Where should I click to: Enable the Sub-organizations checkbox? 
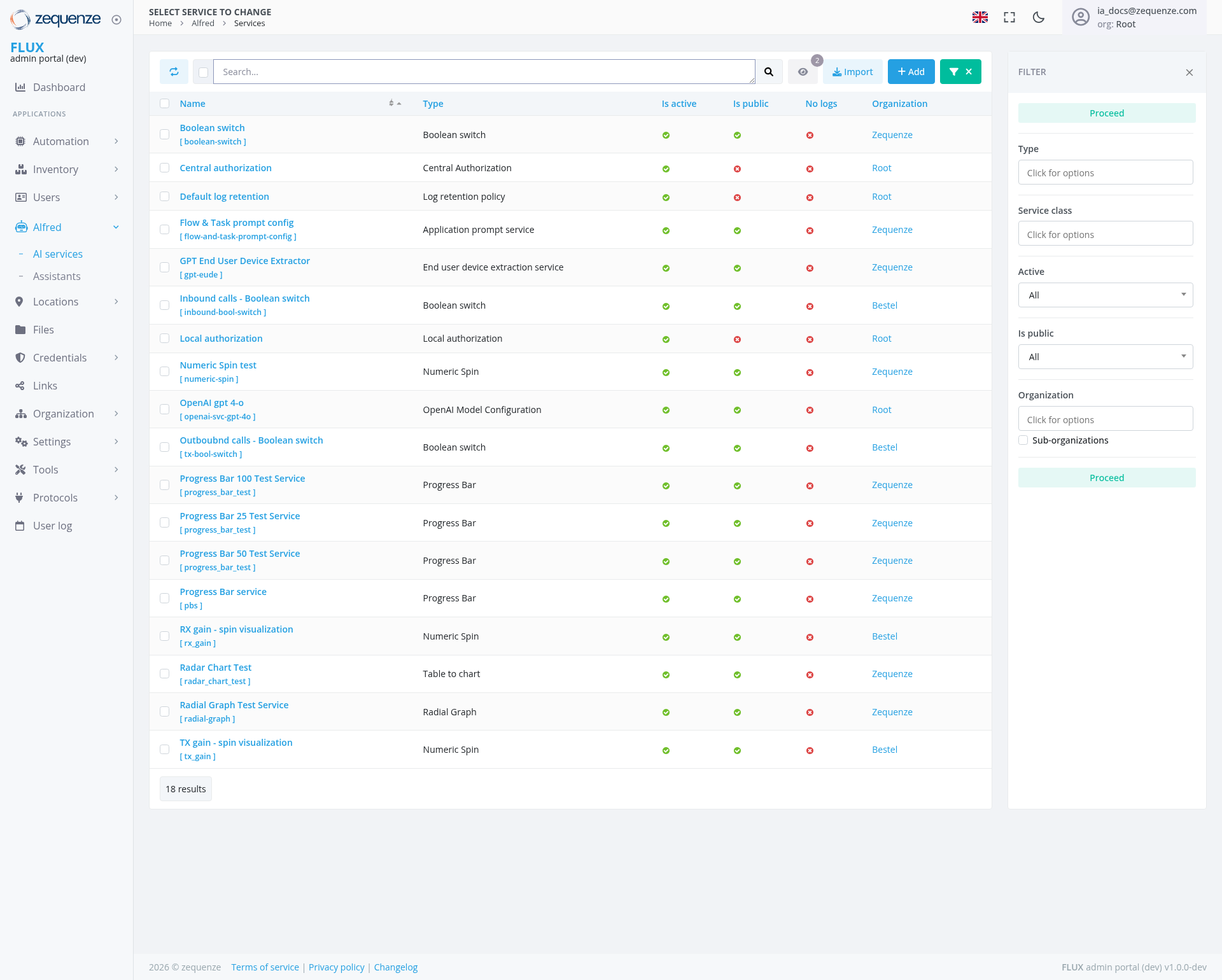click(1023, 440)
